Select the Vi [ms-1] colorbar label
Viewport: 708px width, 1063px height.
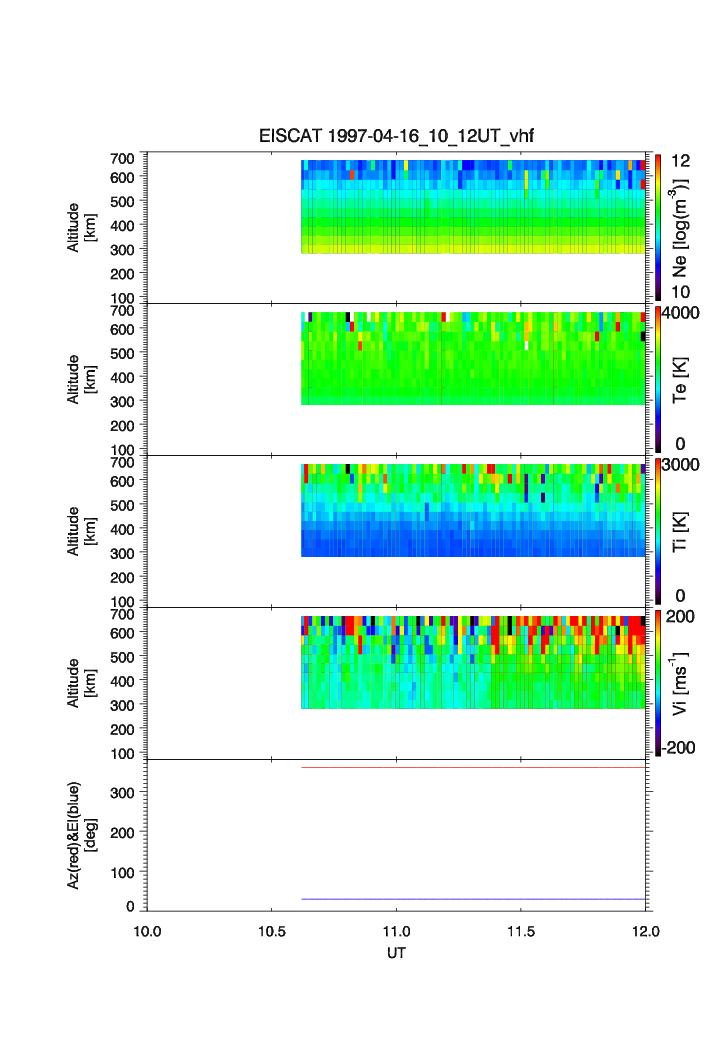(x=680, y=683)
